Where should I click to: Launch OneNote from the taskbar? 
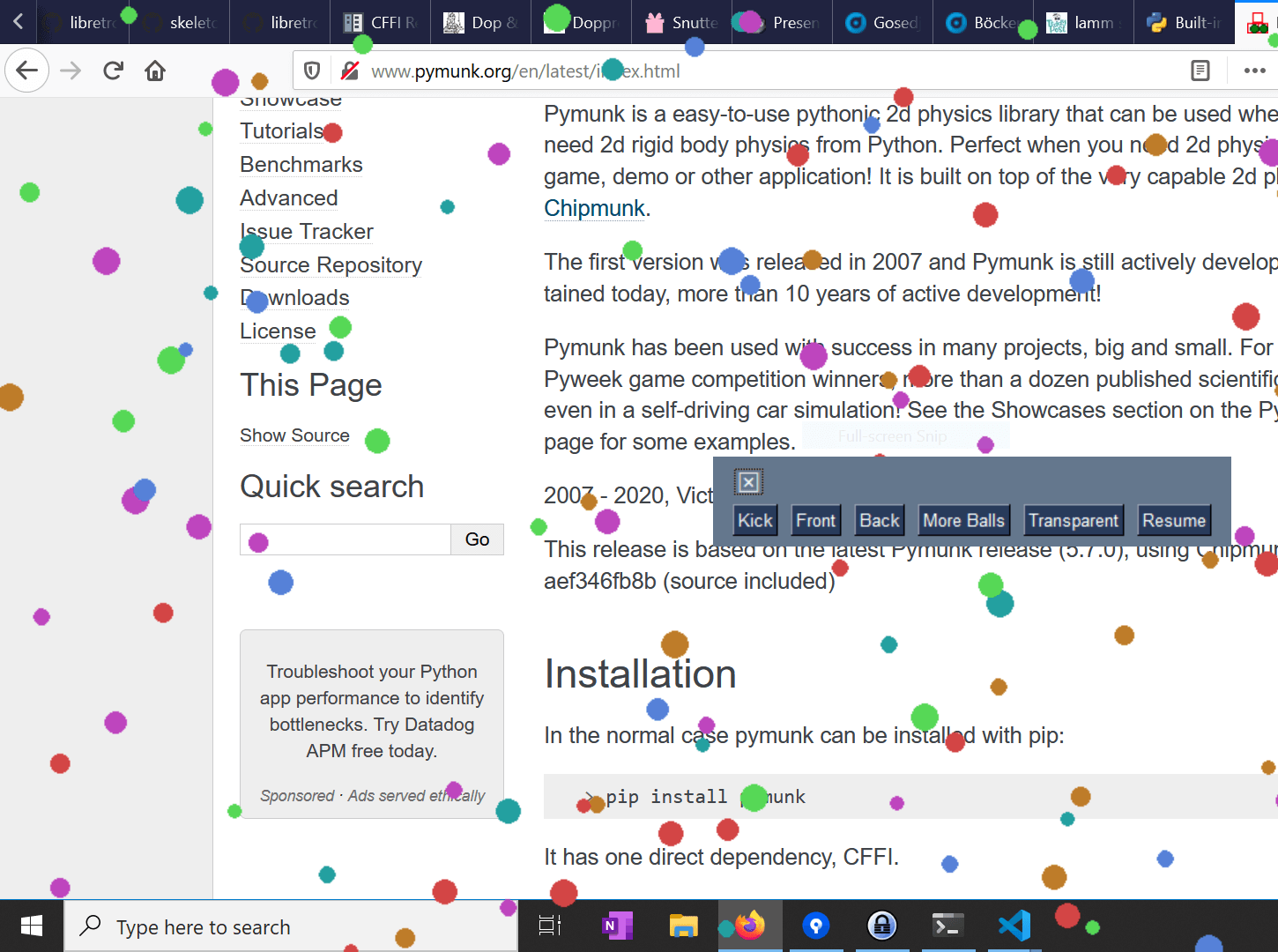[617, 926]
